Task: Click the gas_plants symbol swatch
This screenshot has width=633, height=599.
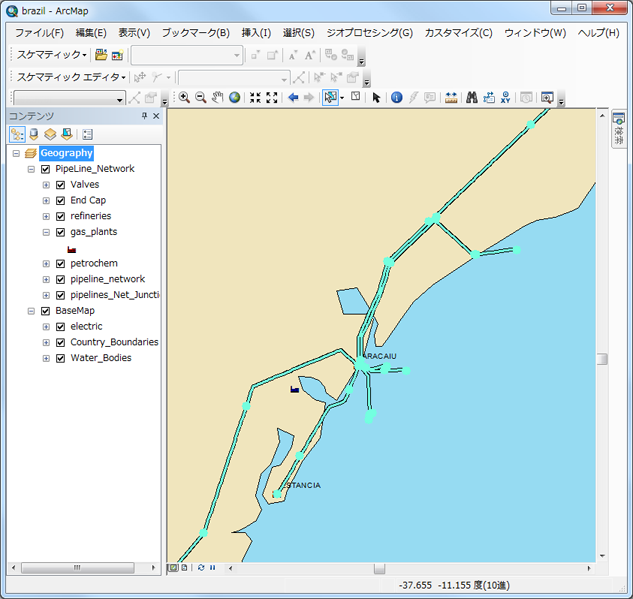Action: tap(72, 248)
